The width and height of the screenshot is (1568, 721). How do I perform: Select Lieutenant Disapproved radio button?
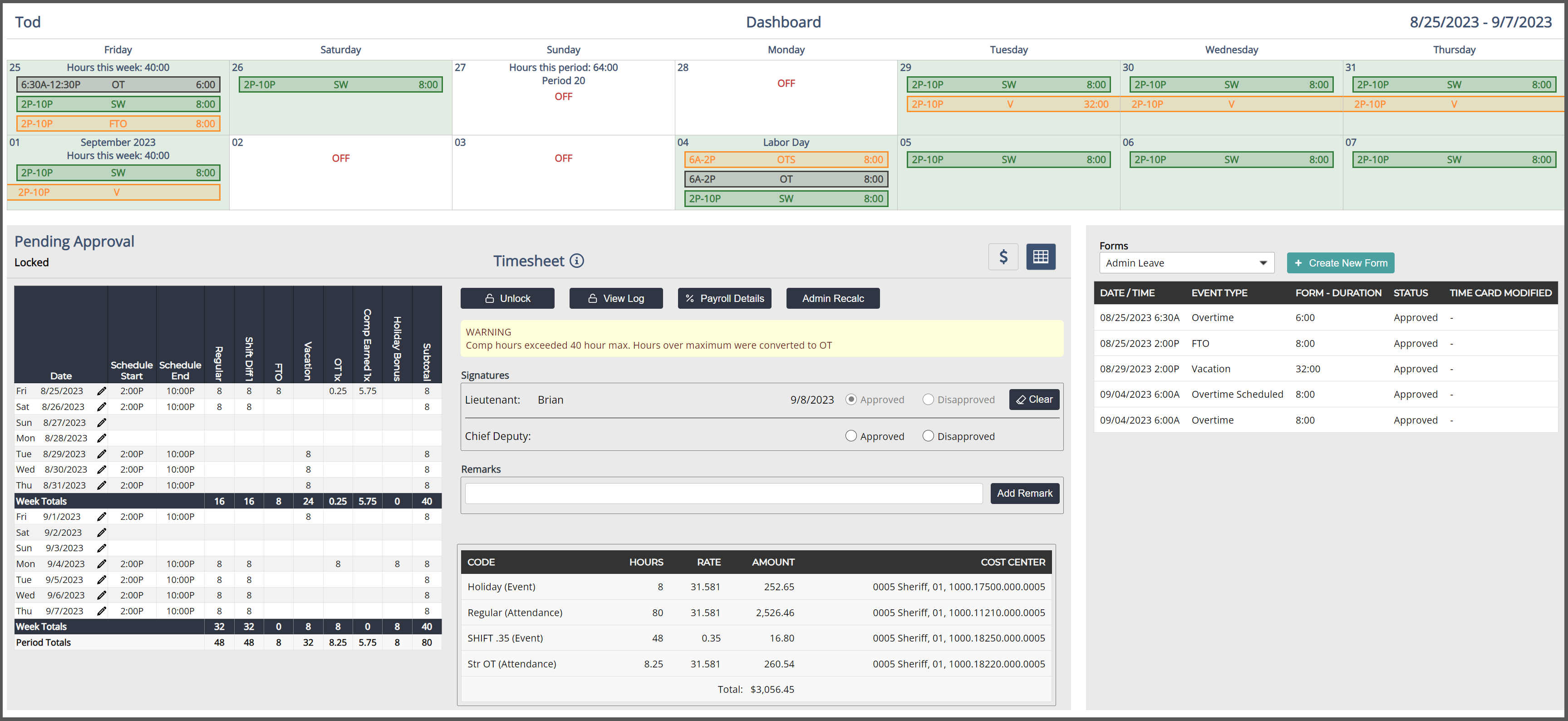pyautogui.click(x=928, y=400)
